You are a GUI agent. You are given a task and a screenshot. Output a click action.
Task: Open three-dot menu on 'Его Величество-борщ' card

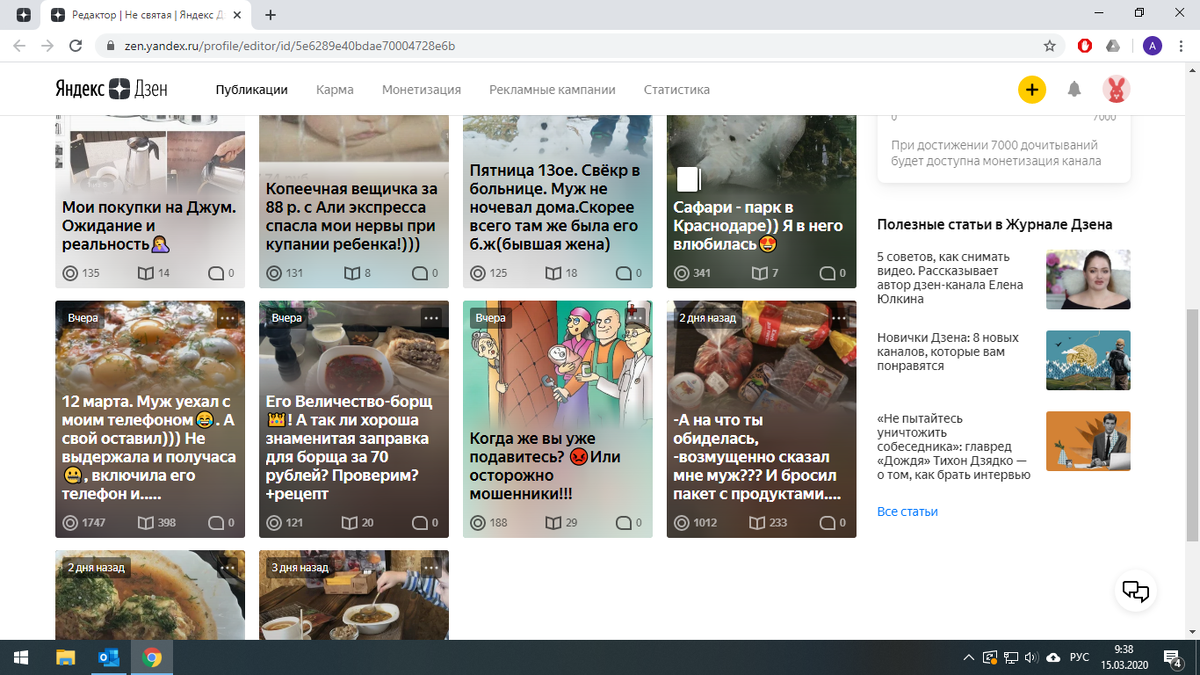(431, 318)
